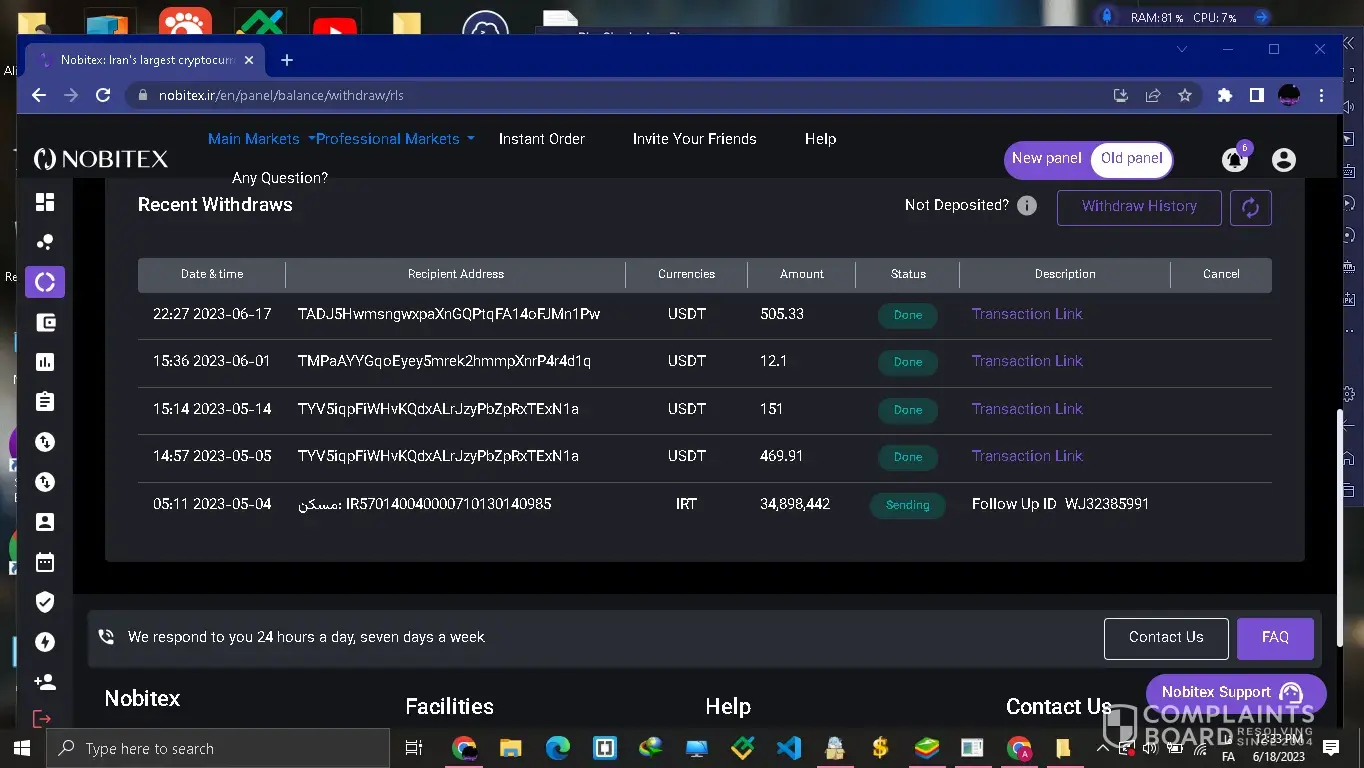Click the purple FAQ button
The image size is (1364, 768).
1275,638
